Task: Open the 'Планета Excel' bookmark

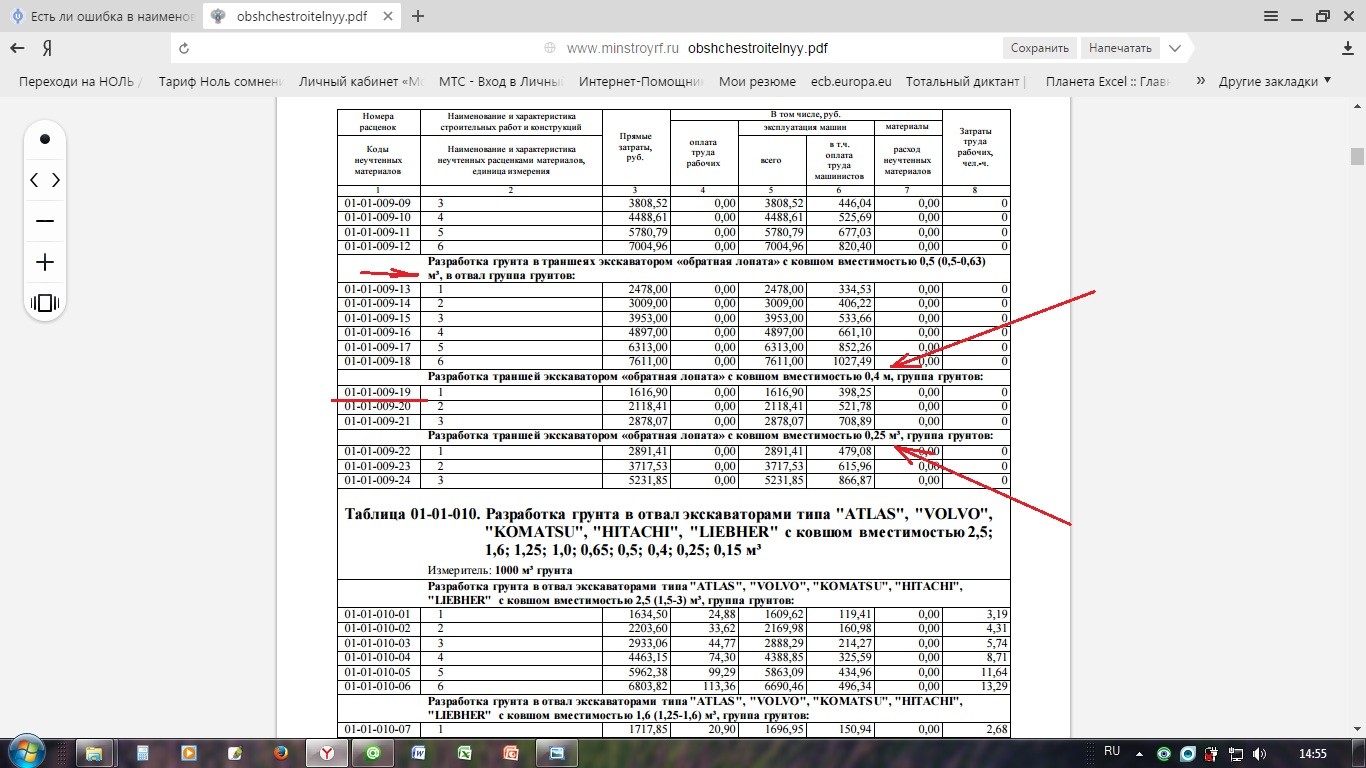Action: [1107, 82]
